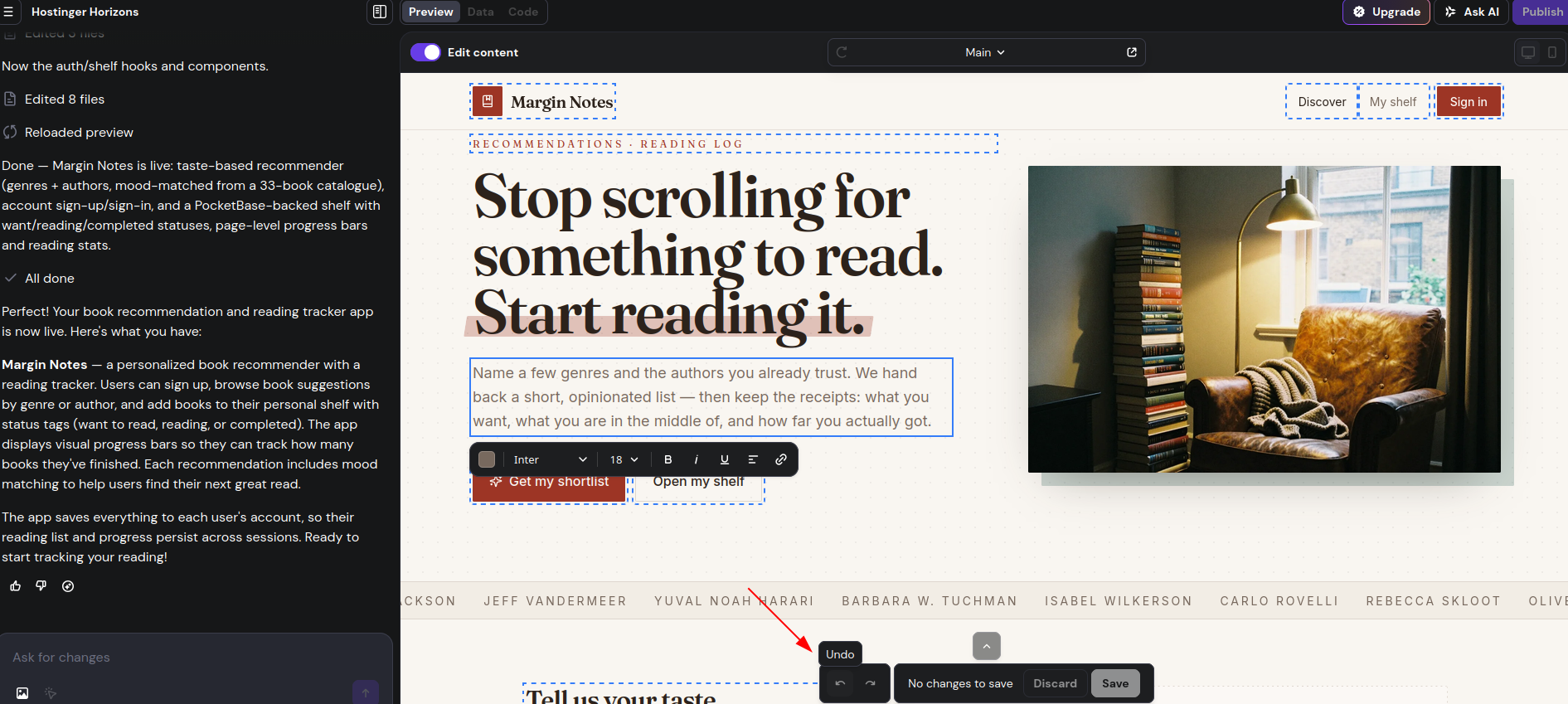
Task: Open the text color swatch
Action: 487,459
